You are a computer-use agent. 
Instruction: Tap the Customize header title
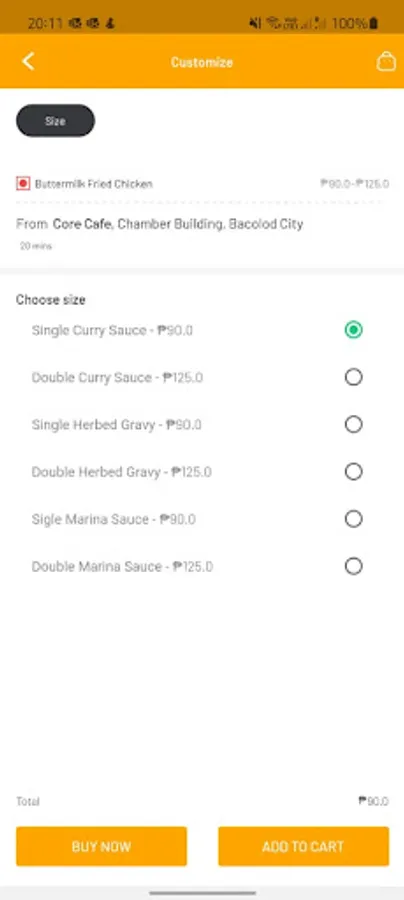(201, 62)
